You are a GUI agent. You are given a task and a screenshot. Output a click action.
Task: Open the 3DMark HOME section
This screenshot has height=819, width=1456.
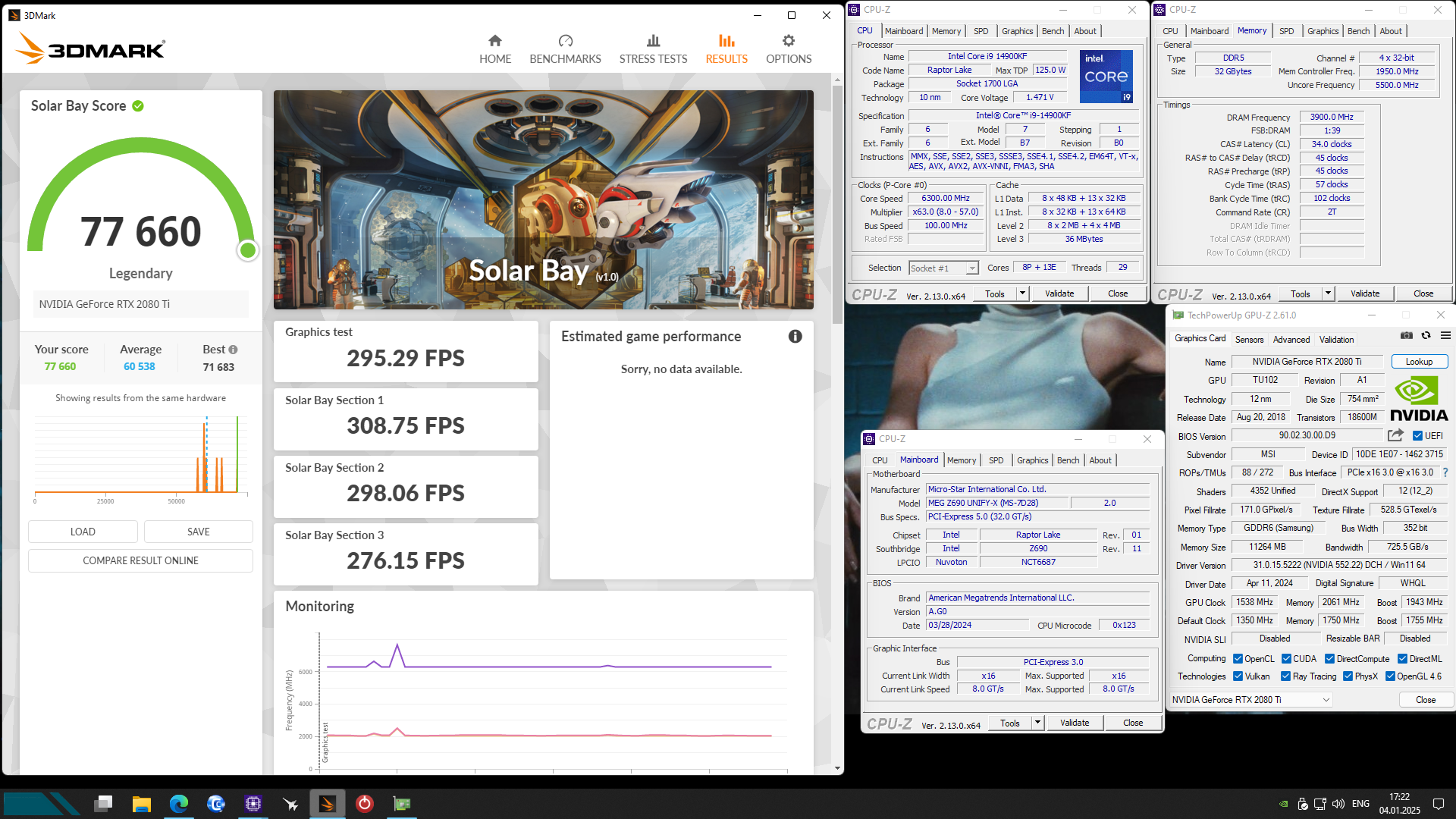click(x=495, y=49)
